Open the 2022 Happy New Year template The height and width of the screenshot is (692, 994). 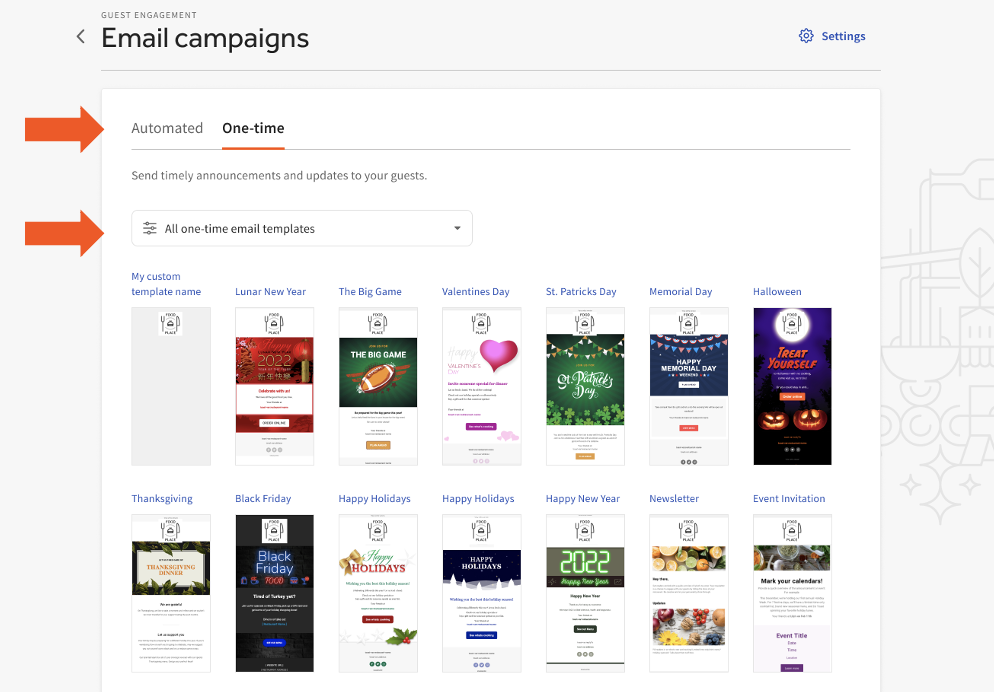[585, 592]
